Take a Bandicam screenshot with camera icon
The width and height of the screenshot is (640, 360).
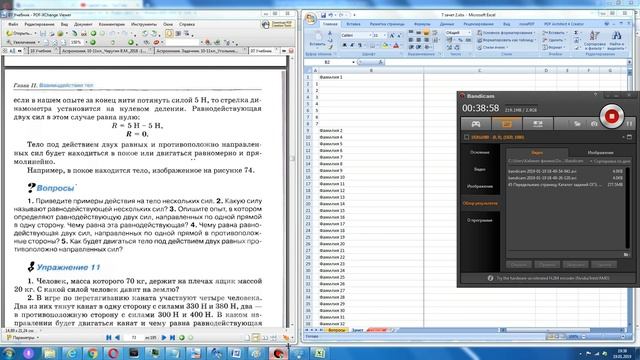[x=594, y=124]
